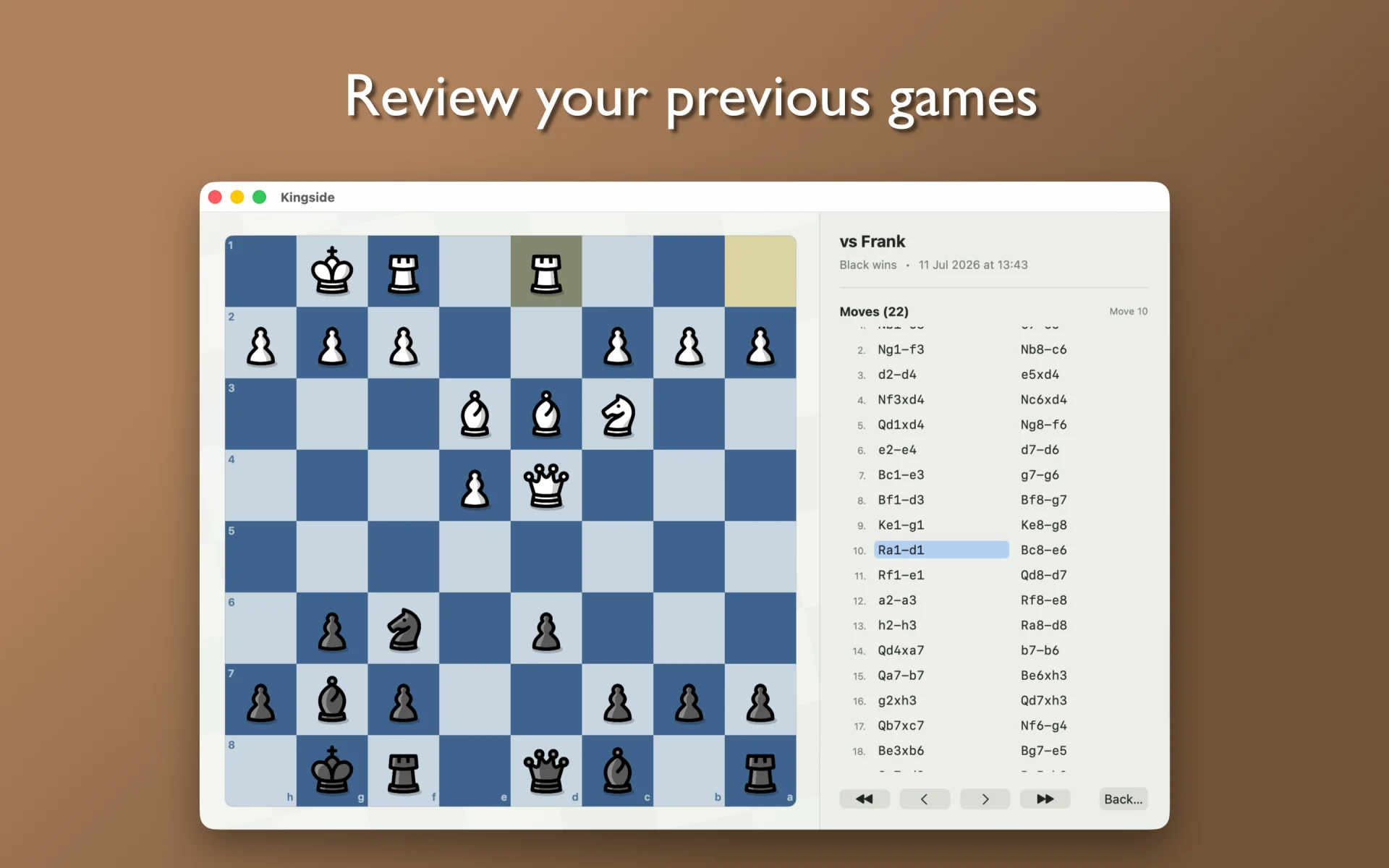1389x868 pixels.
Task: Select the black rook on f8
Action: coord(404,773)
